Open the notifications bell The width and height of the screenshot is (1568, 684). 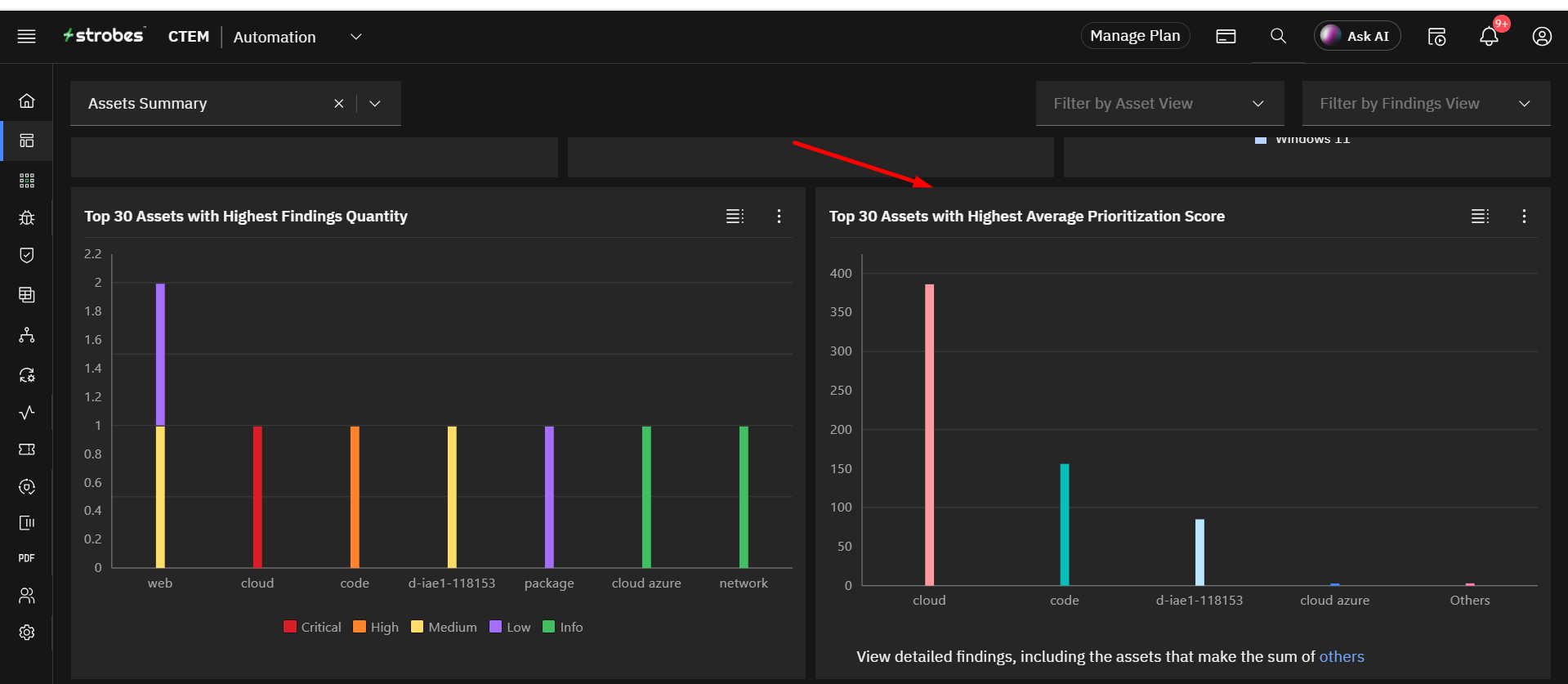tap(1489, 37)
